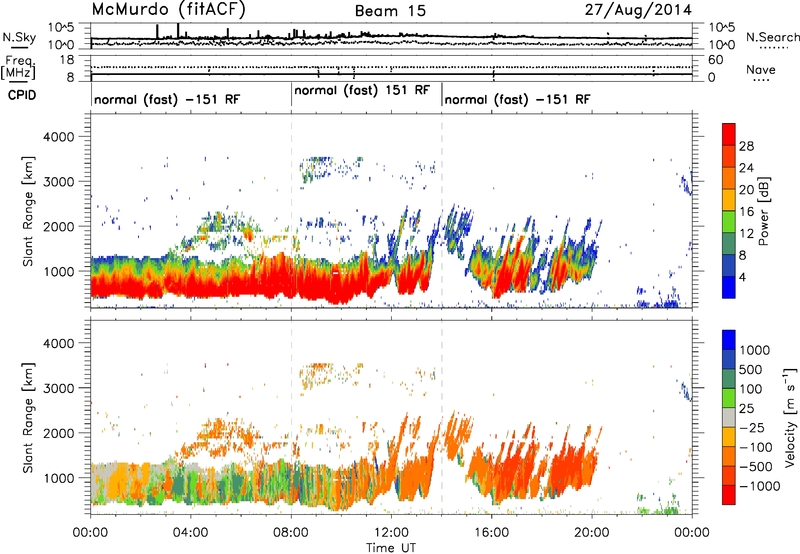This screenshot has width=800, height=554.
Task: Select the "-500" label on the Velocity color bar
Action: pyautogui.click(x=755, y=467)
